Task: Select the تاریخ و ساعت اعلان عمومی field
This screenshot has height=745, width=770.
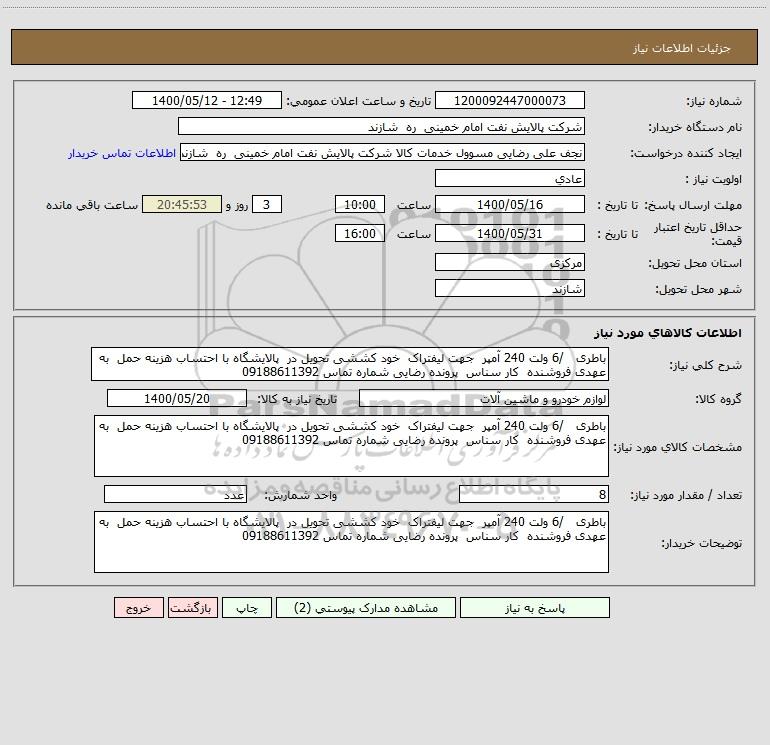Action: pos(209,101)
